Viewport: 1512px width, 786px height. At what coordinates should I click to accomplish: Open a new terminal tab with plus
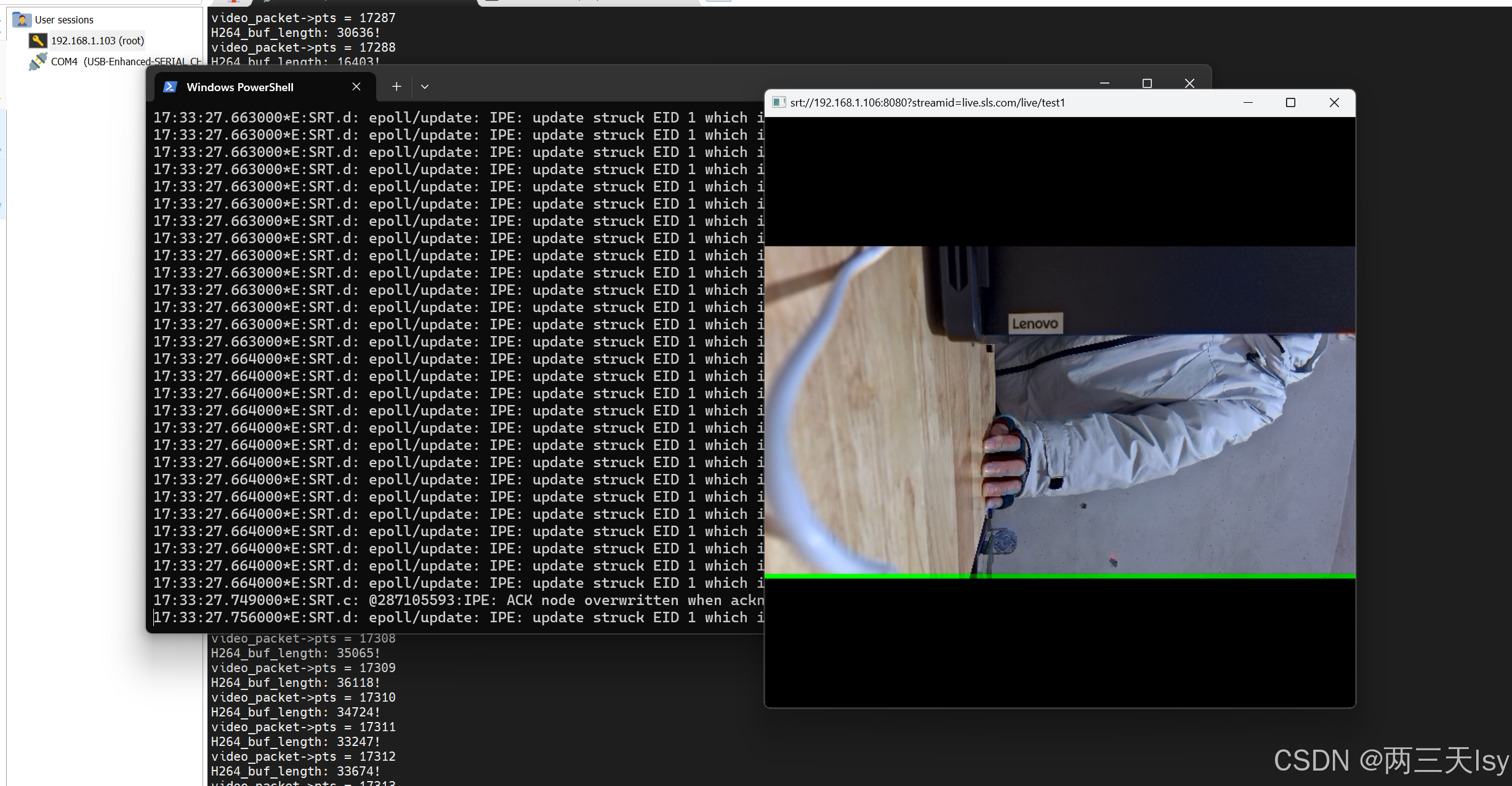(396, 87)
